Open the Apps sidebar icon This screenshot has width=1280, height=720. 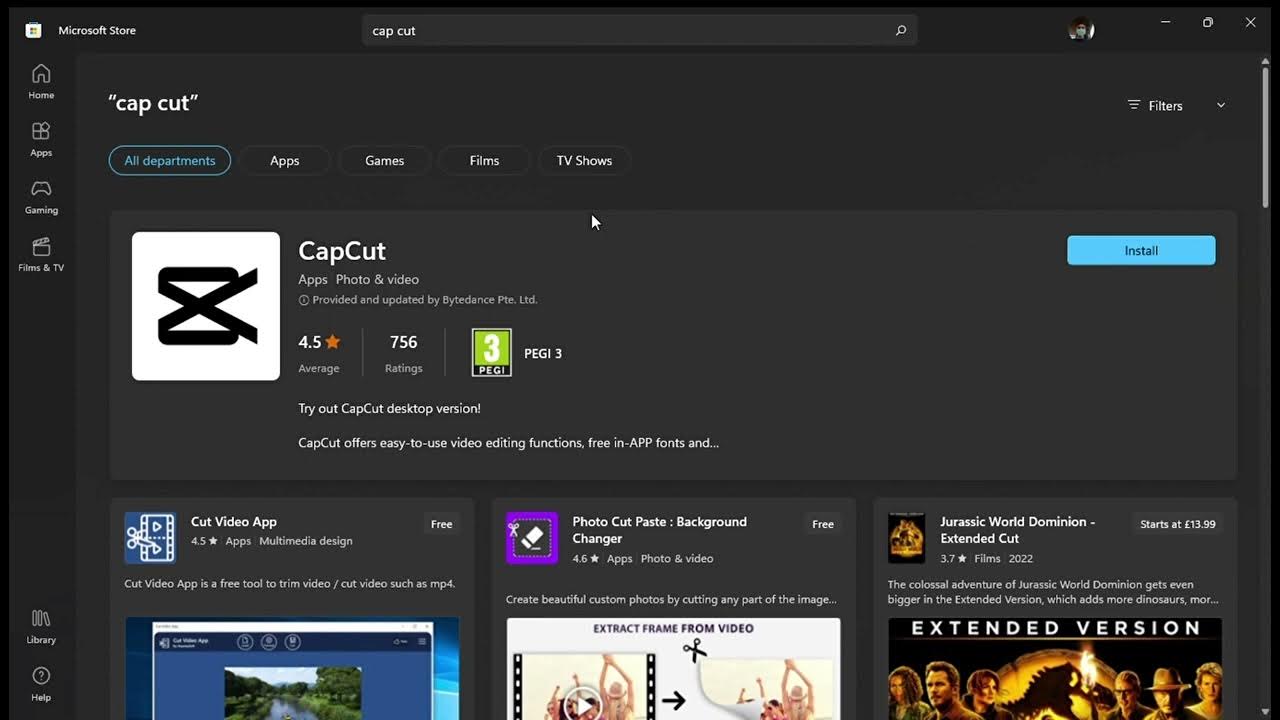pyautogui.click(x=41, y=140)
